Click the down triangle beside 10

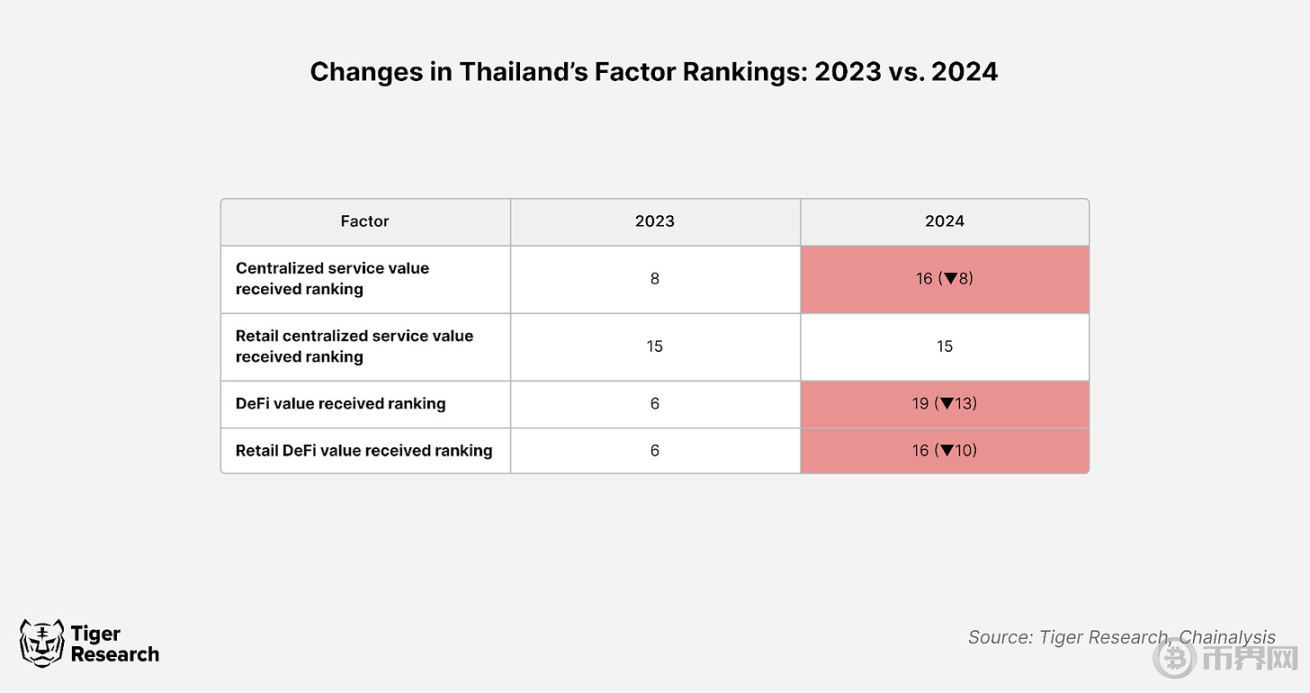click(945, 451)
